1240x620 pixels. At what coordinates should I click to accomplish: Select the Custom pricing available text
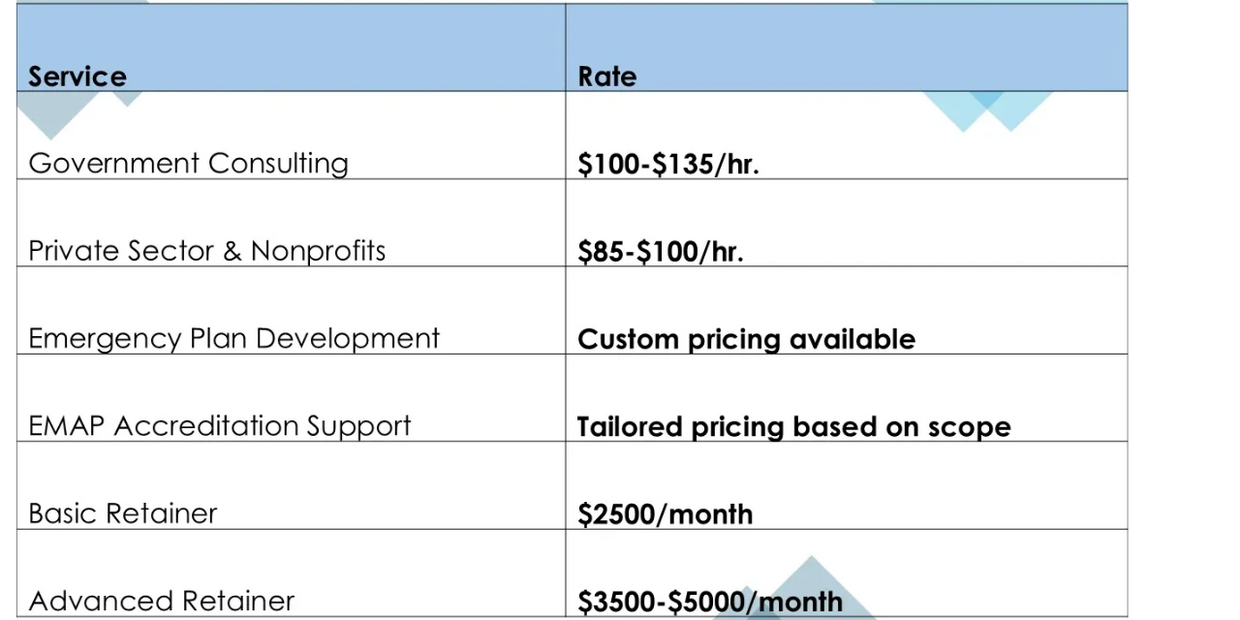point(746,339)
